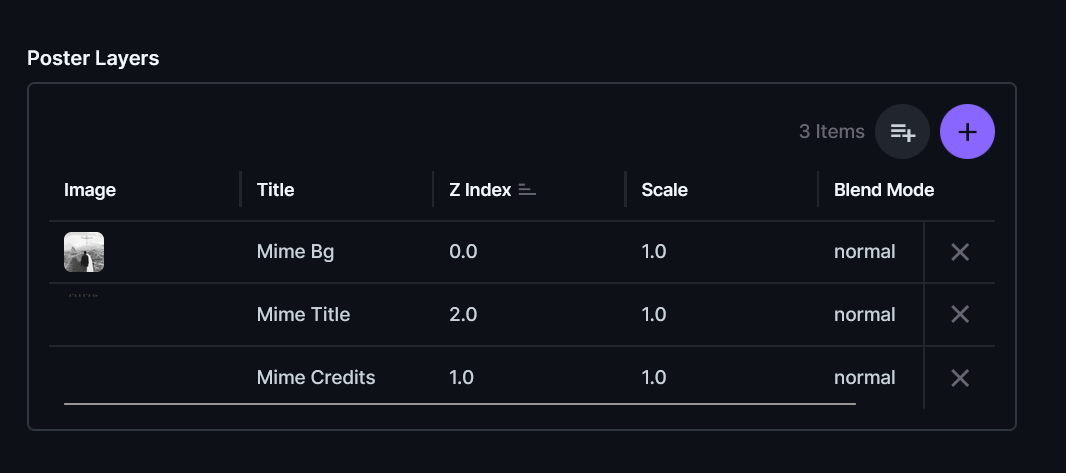1066x473 pixels.
Task: Open blend mode for Mime Bg
Action: (x=864, y=252)
